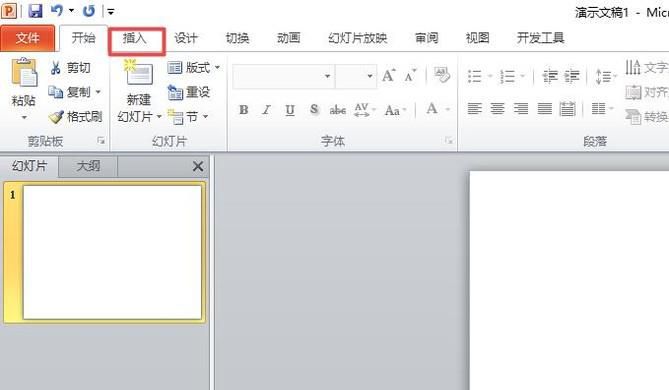The image size is (669, 390).
Task: Select 格式刷 (Format Painter)
Action: pyautogui.click(x=76, y=116)
